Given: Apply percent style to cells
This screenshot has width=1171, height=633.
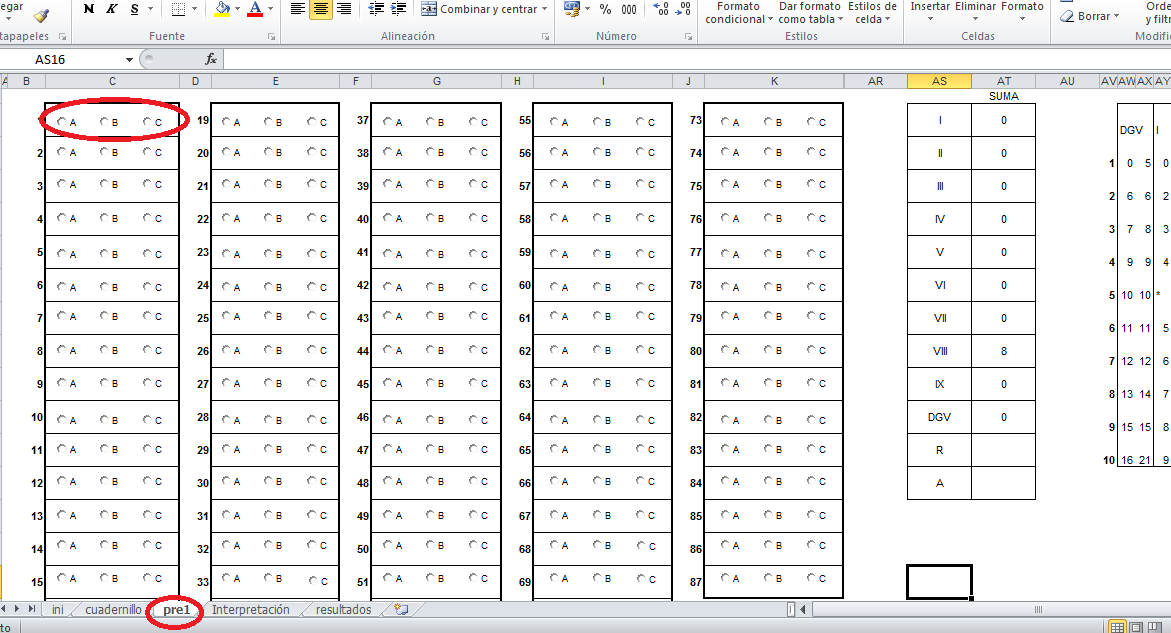Looking at the screenshot, I should click(x=605, y=9).
